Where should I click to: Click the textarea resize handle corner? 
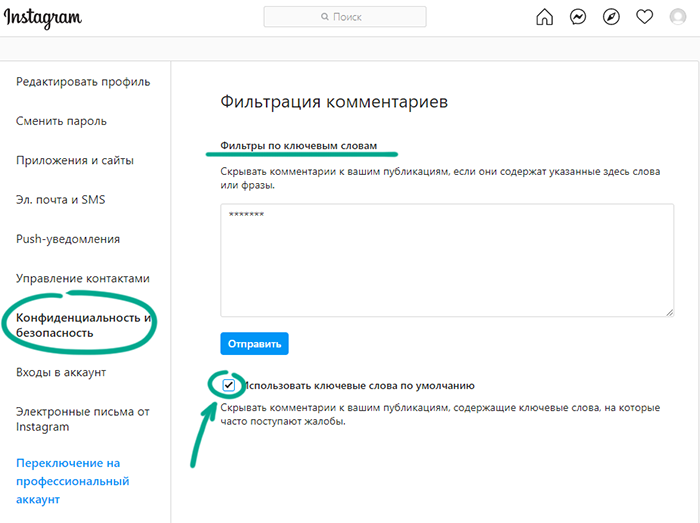(x=669, y=313)
